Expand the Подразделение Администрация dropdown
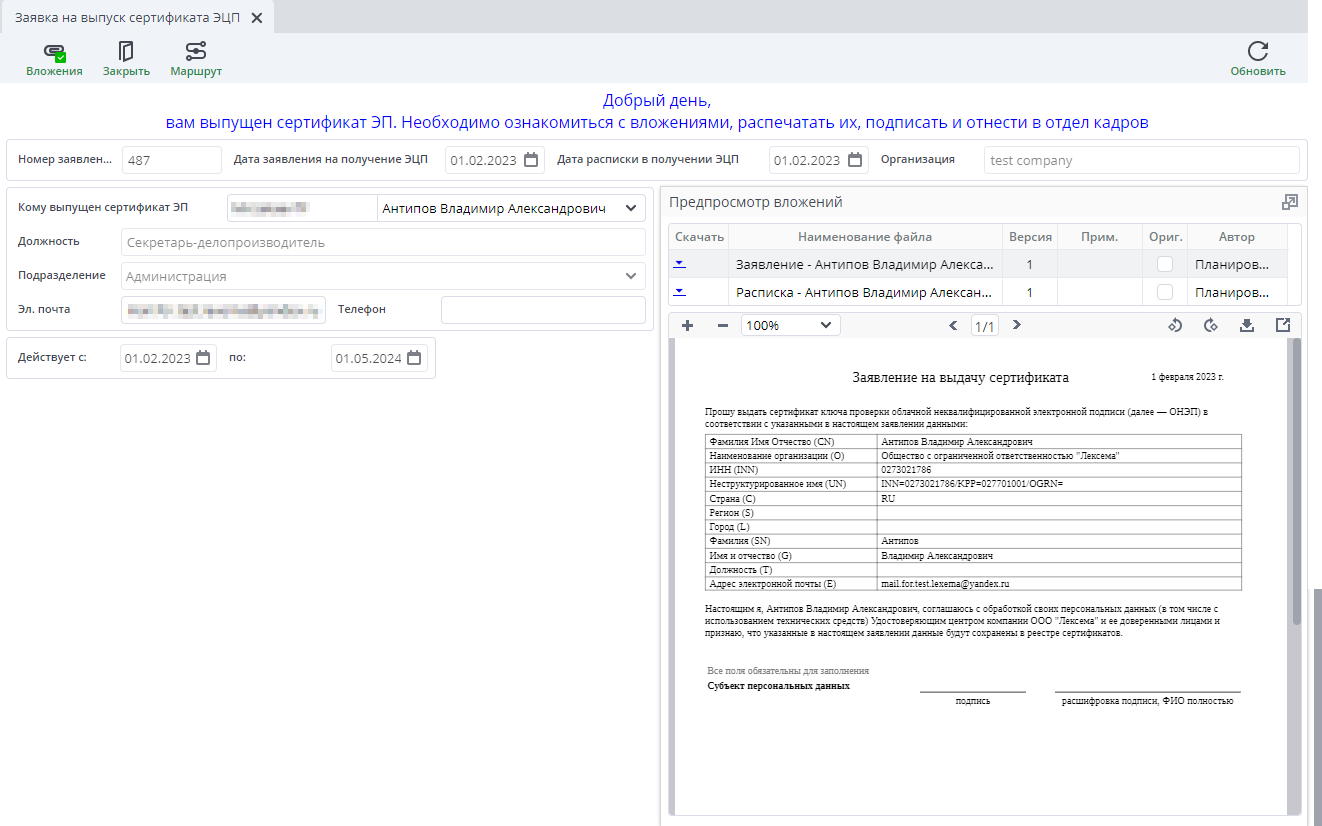The height and width of the screenshot is (826, 1322). (630, 276)
